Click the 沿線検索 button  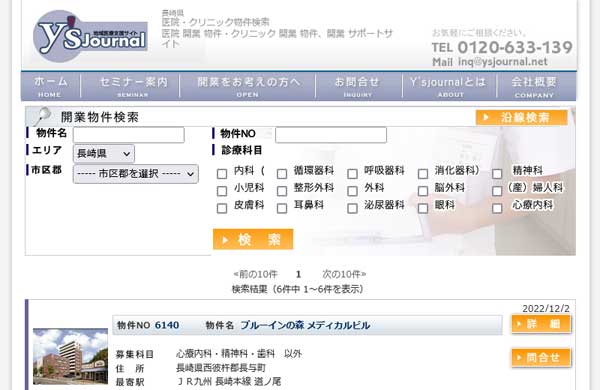coord(522,117)
